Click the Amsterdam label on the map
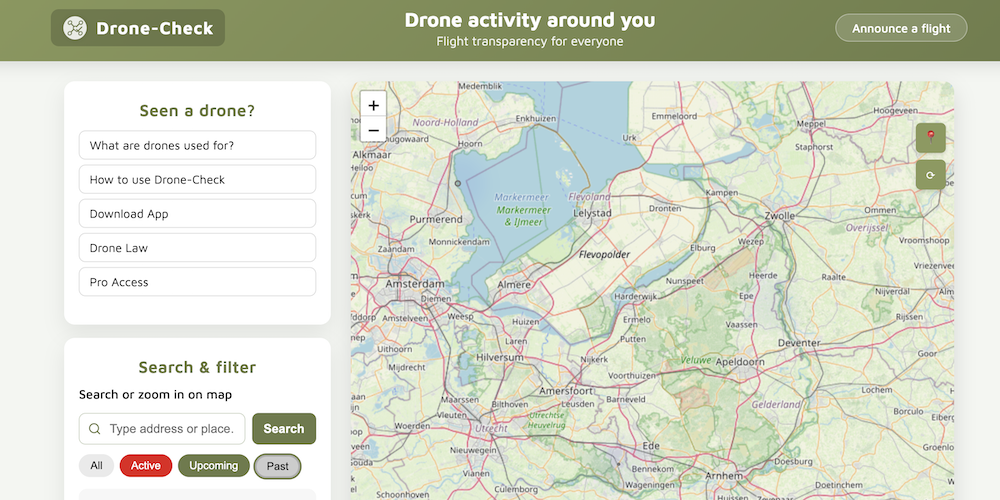Viewport: 1000px width, 500px height. (x=415, y=284)
